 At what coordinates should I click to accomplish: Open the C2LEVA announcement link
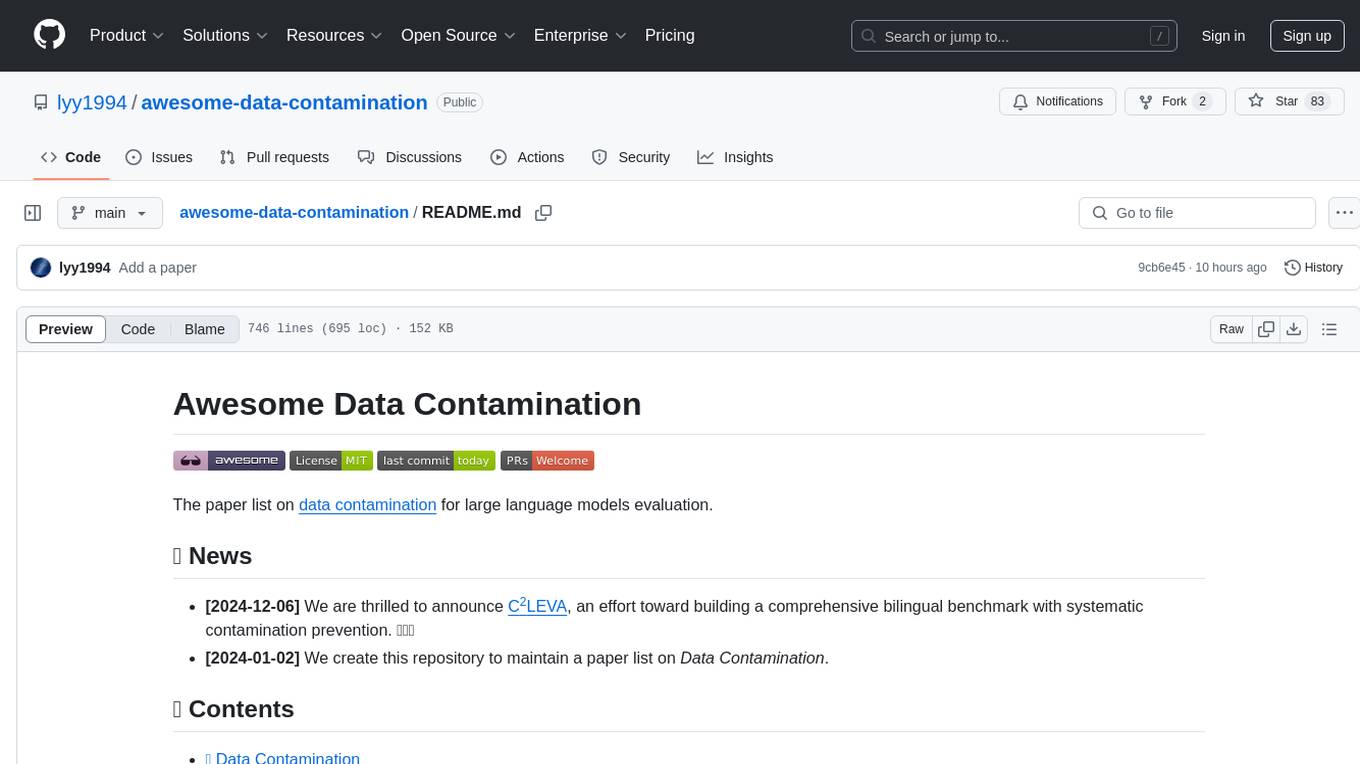click(x=537, y=605)
